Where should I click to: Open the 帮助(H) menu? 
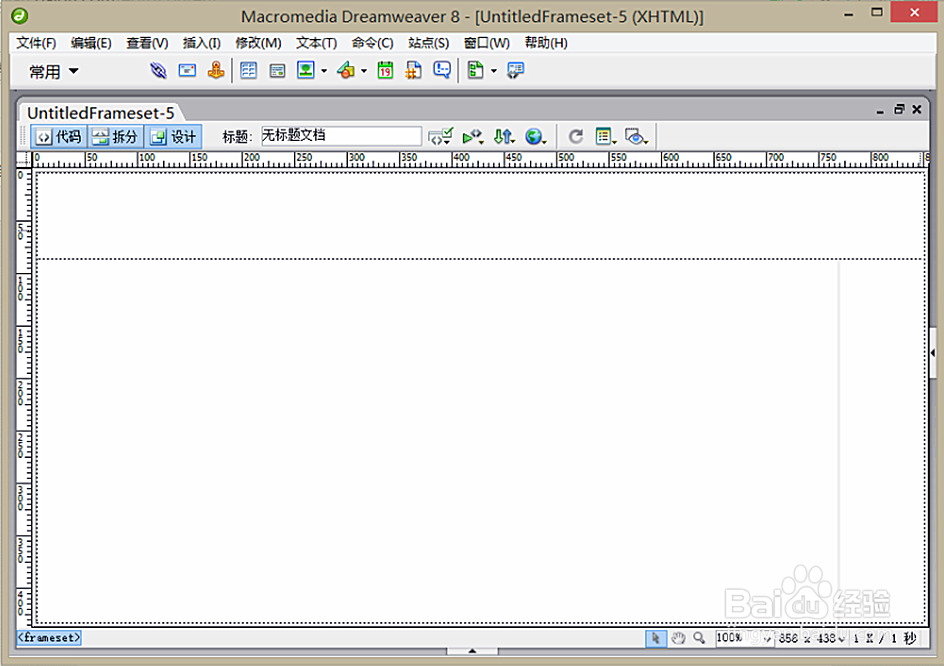(x=546, y=43)
